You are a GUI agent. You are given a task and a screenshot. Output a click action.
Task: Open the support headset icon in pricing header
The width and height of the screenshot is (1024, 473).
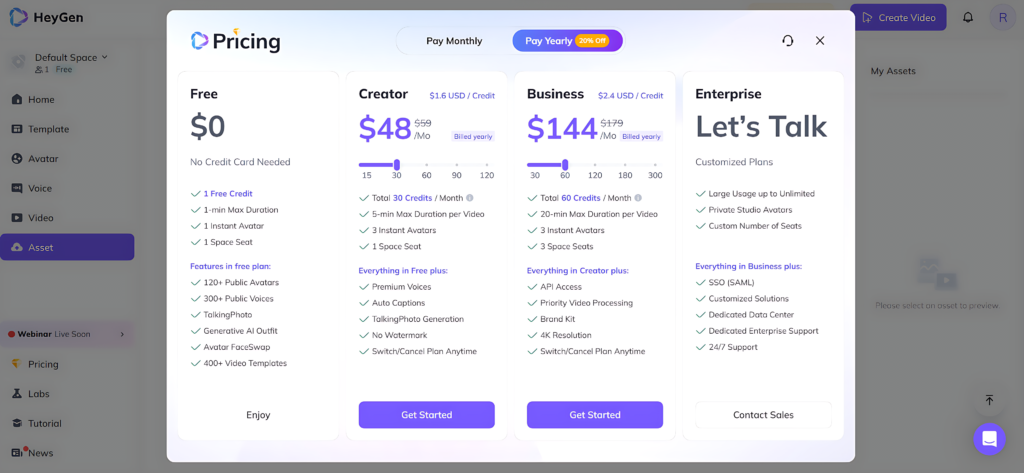coord(788,41)
